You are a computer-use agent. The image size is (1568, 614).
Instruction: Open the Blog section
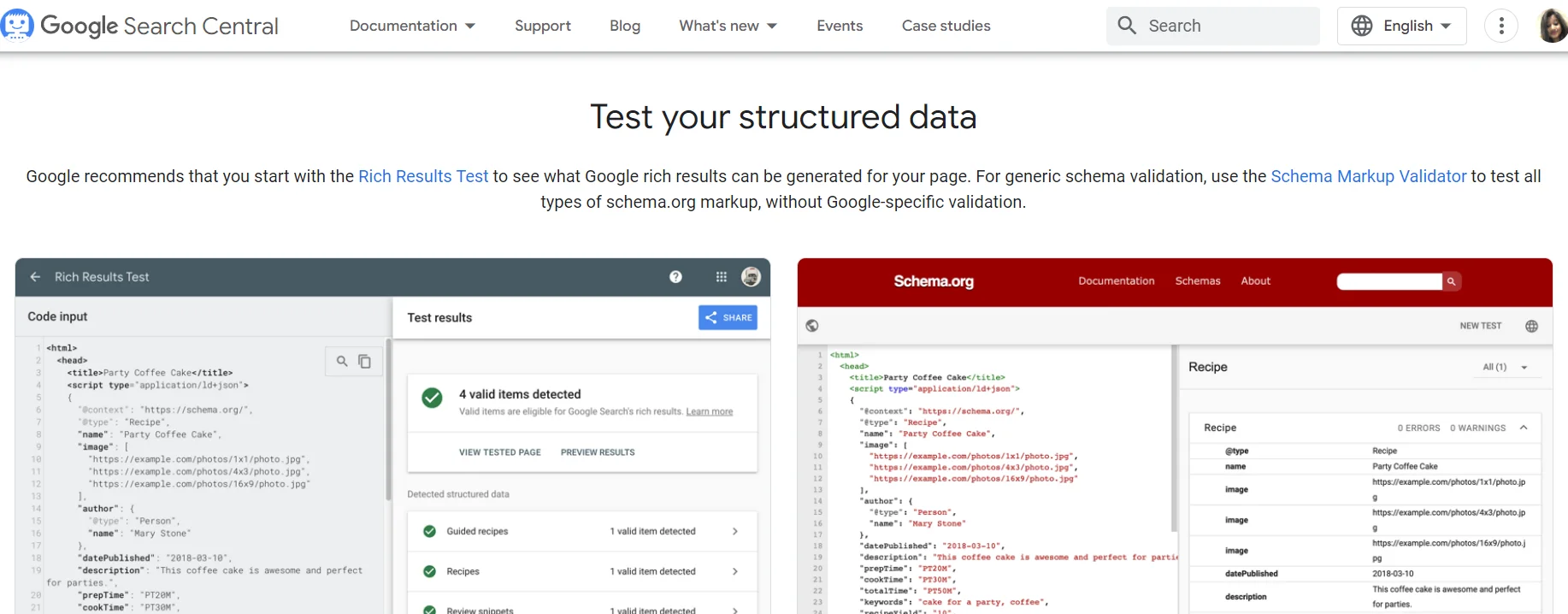point(625,26)
